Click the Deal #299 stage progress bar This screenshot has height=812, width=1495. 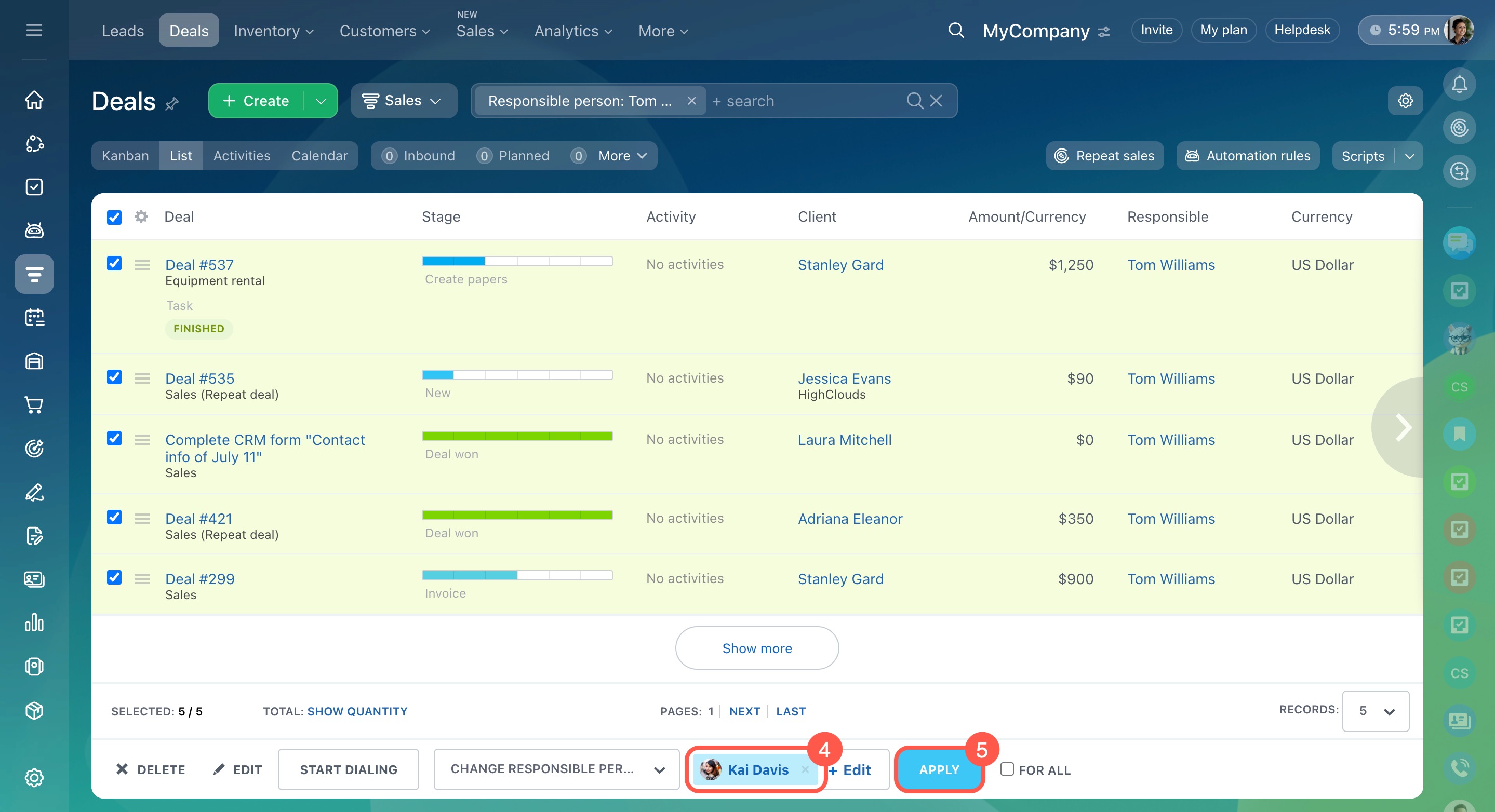click(x=516, y=575)
